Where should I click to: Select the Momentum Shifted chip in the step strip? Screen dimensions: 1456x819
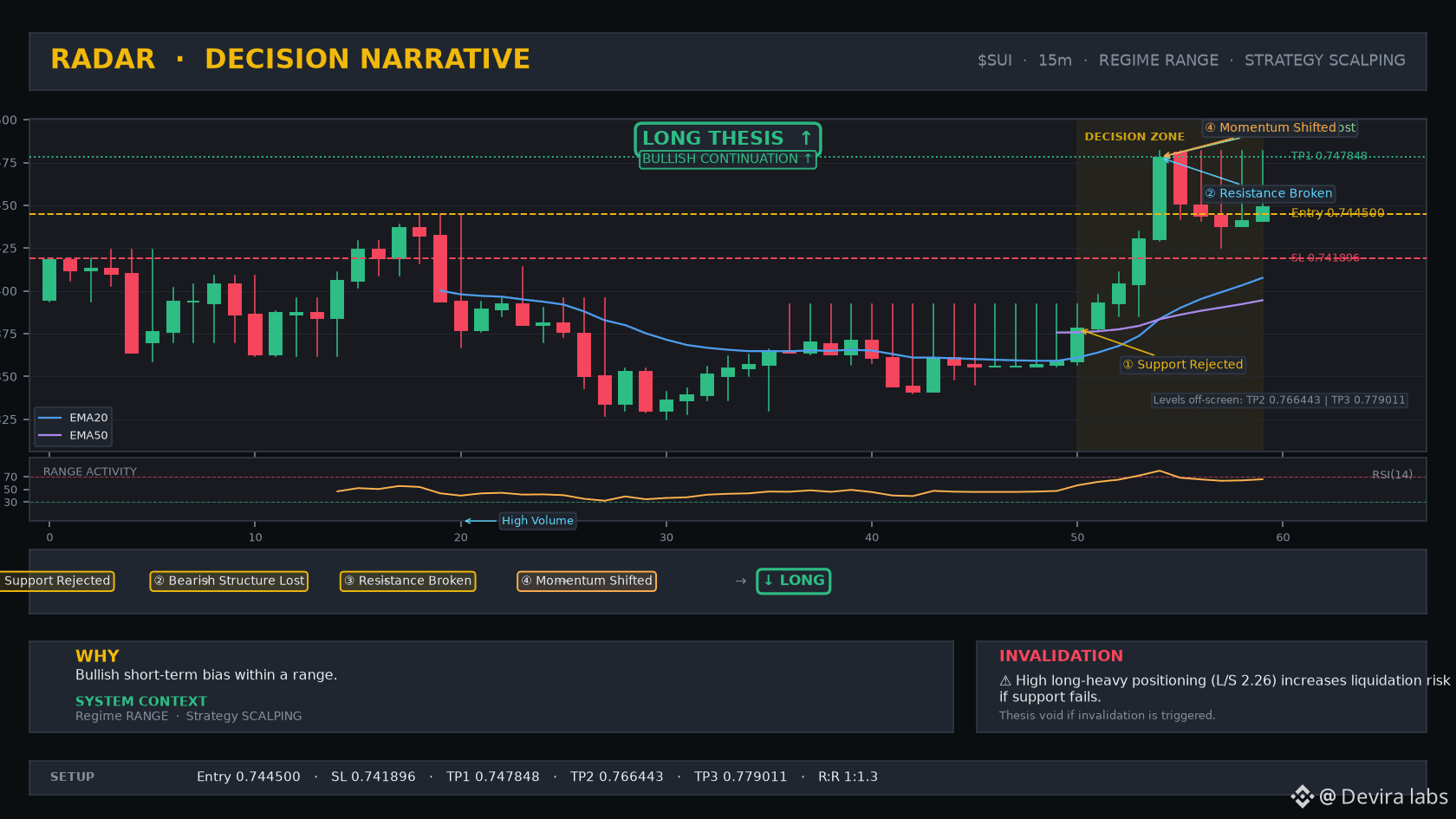(587, 581)
